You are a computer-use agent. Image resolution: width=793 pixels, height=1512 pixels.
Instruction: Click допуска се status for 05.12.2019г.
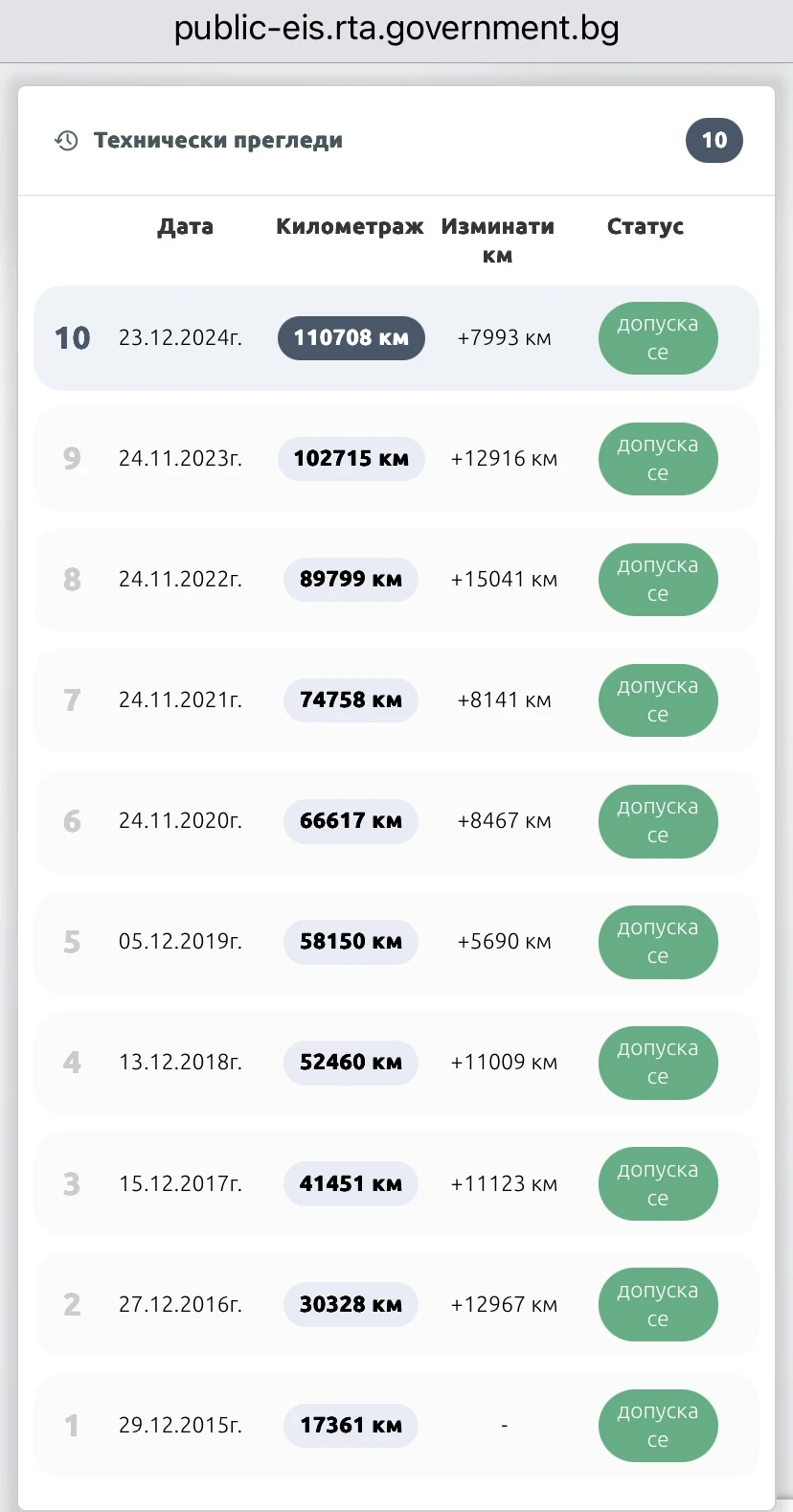point(658,942)
